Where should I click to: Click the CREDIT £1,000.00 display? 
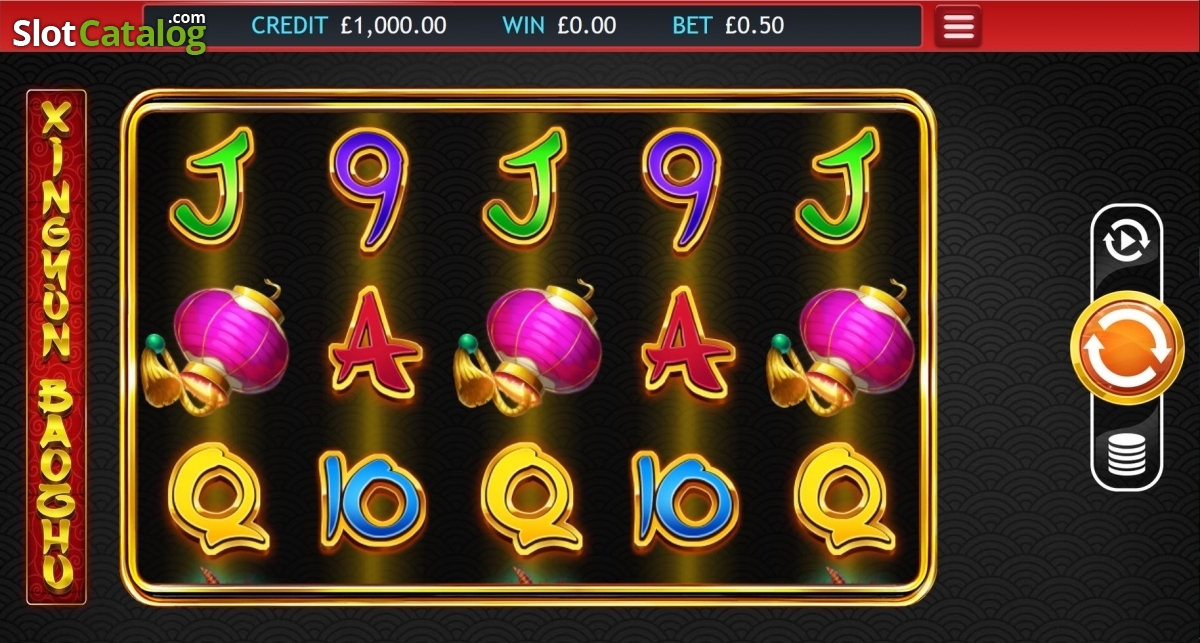pyautogui.click(x=349, y=26)
